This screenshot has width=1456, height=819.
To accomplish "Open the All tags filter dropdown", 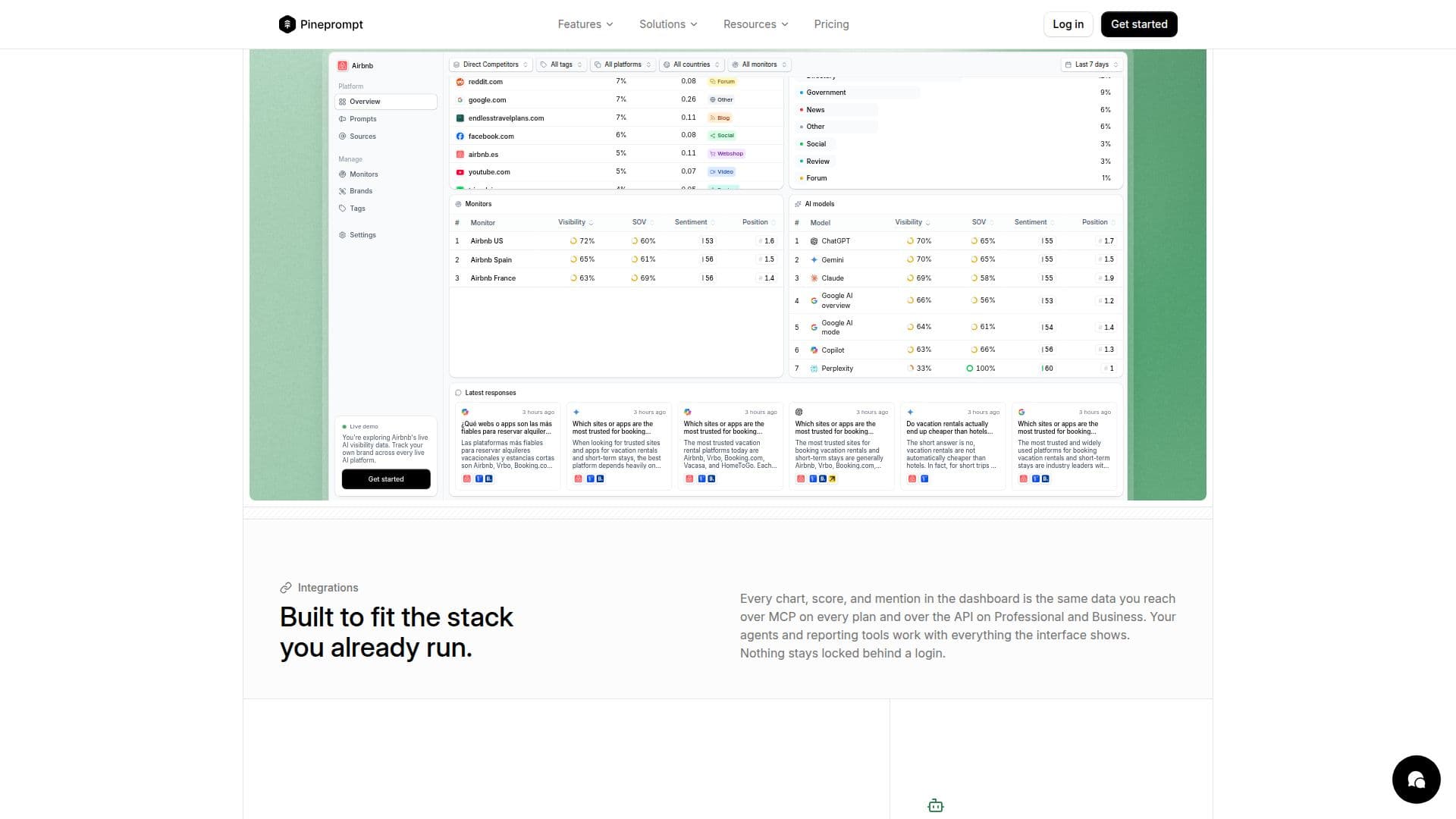I will tap(561, 64).
